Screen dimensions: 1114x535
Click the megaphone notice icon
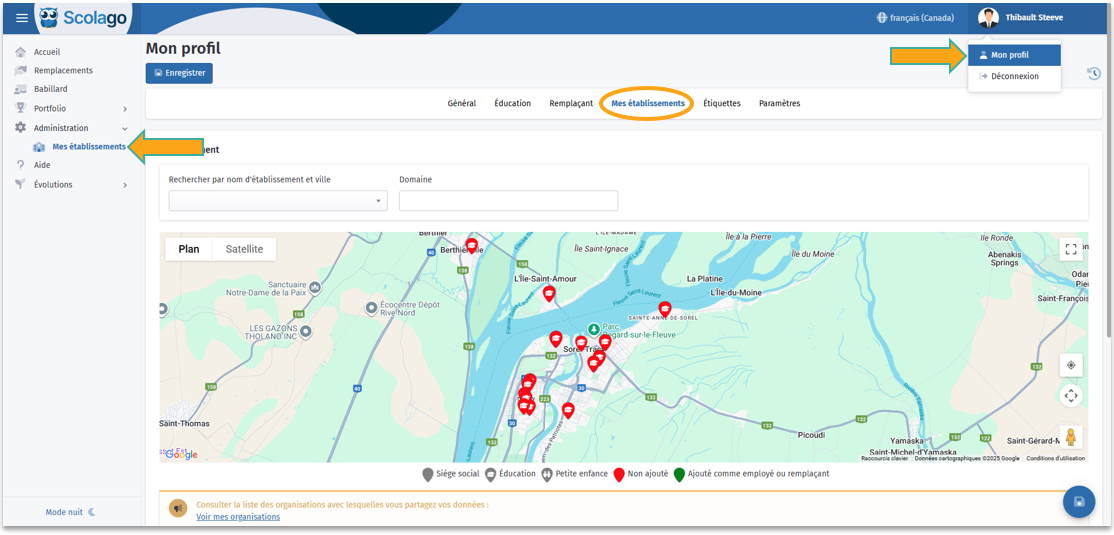(178, 509)
